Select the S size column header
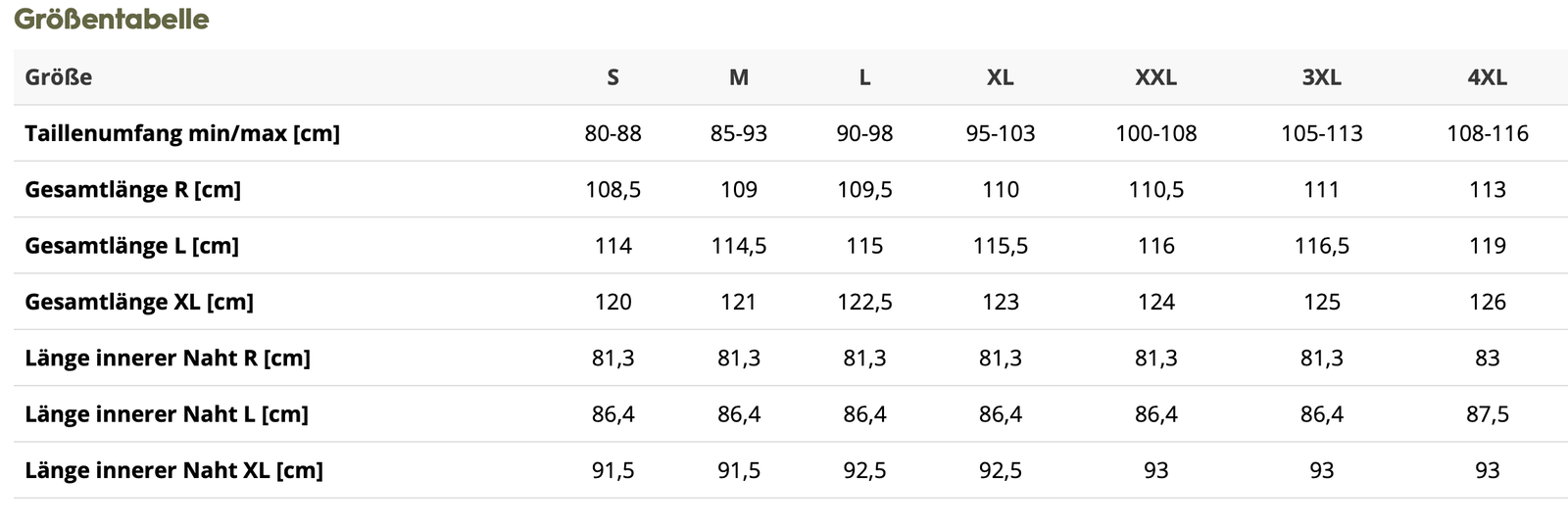 612,77
